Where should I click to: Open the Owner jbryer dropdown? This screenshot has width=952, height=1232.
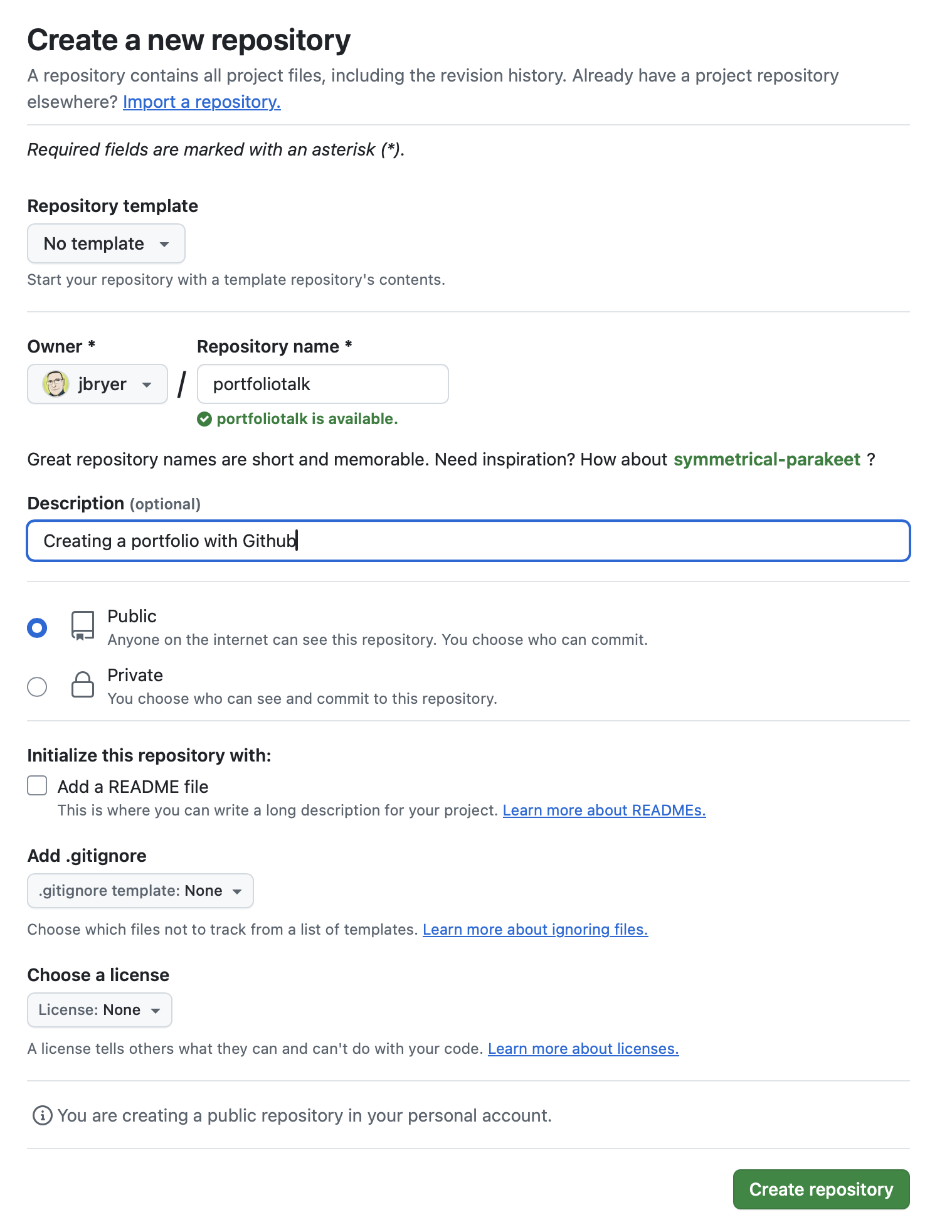[98, 384]
